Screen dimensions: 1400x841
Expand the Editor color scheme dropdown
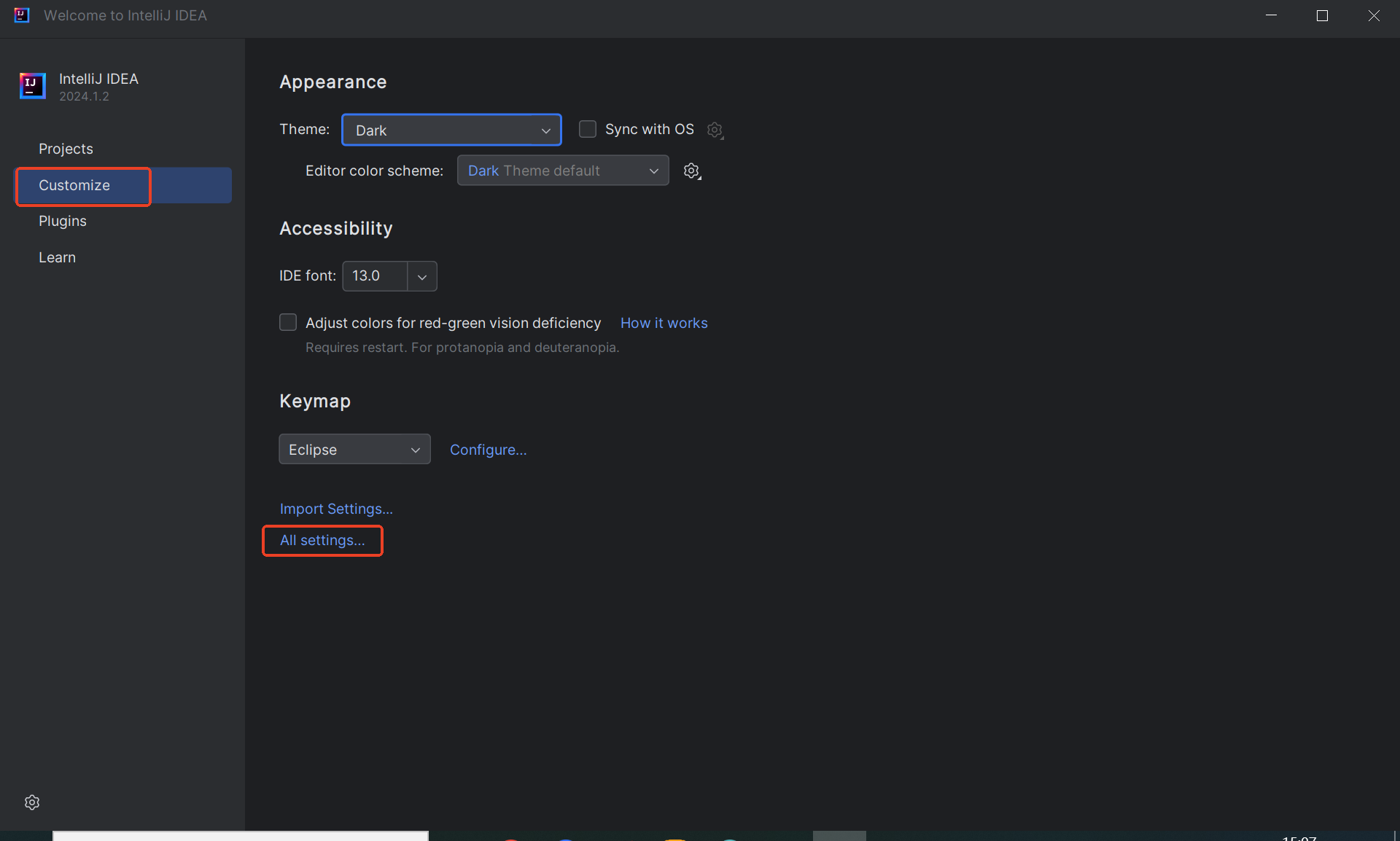562,171
